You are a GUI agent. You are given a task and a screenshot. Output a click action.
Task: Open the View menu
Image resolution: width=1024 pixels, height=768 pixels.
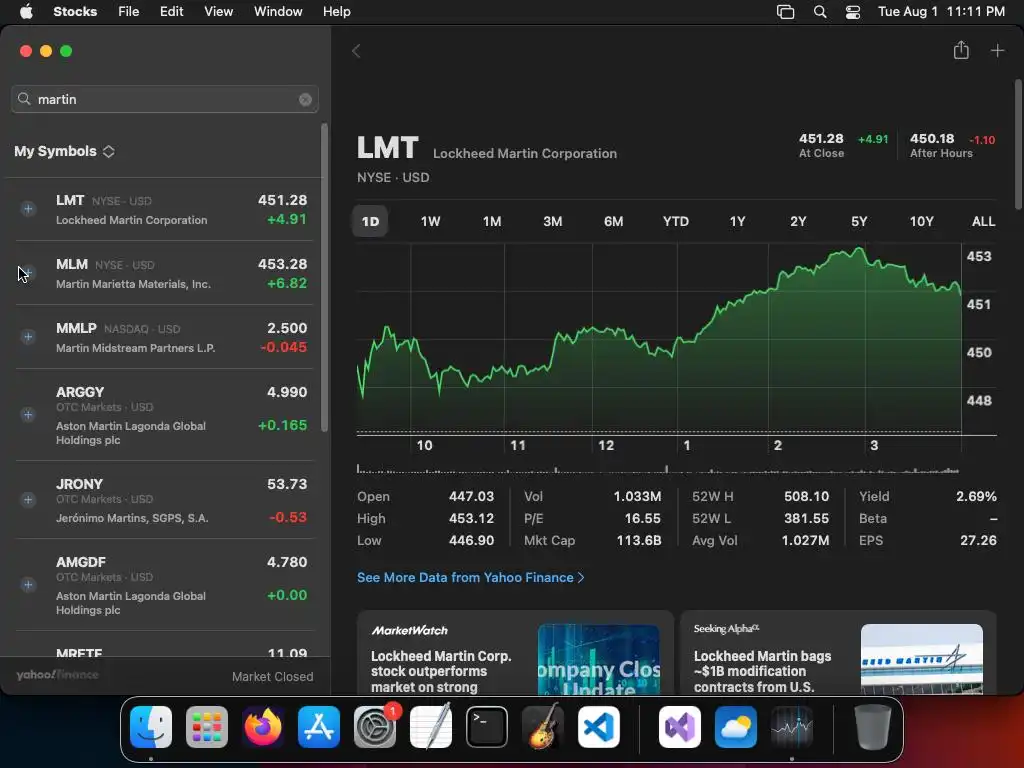point(218,11)
